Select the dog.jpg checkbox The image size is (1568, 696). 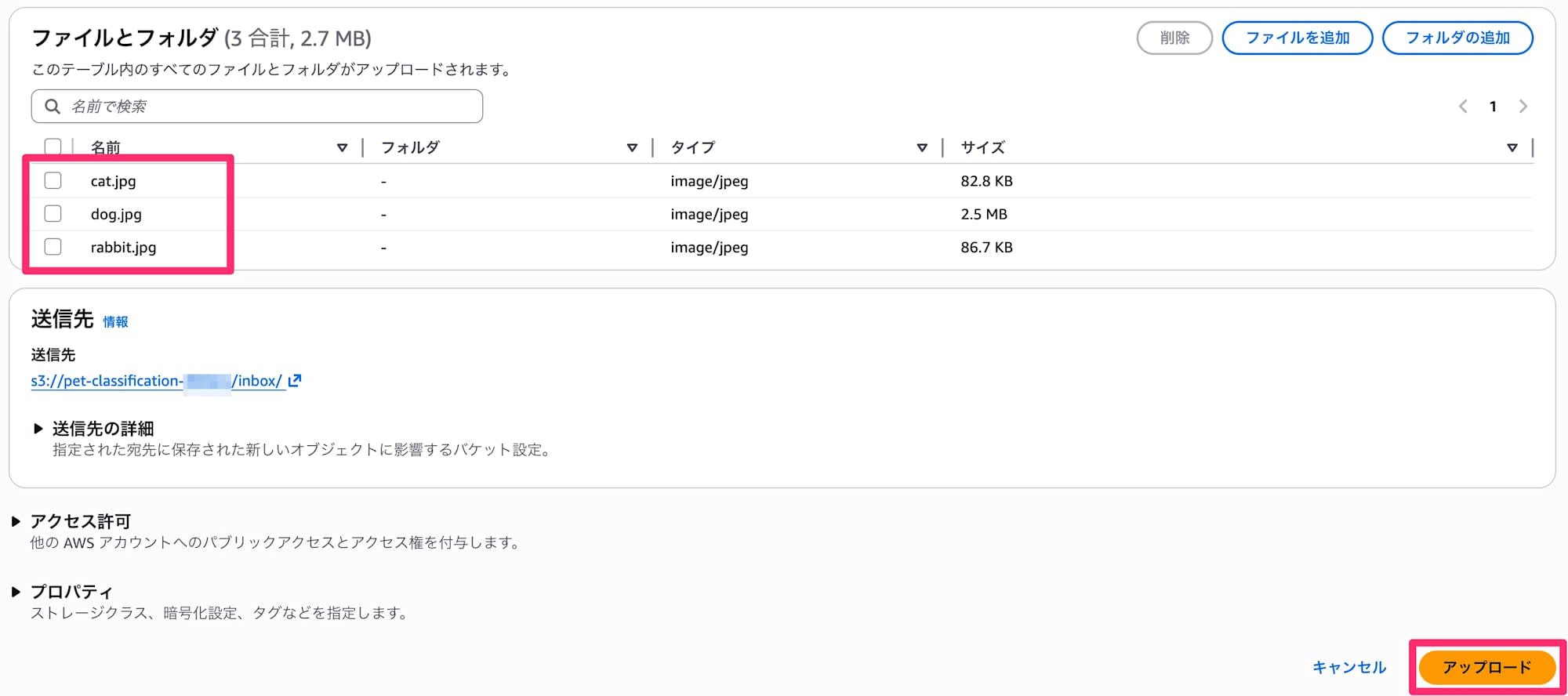53,214
